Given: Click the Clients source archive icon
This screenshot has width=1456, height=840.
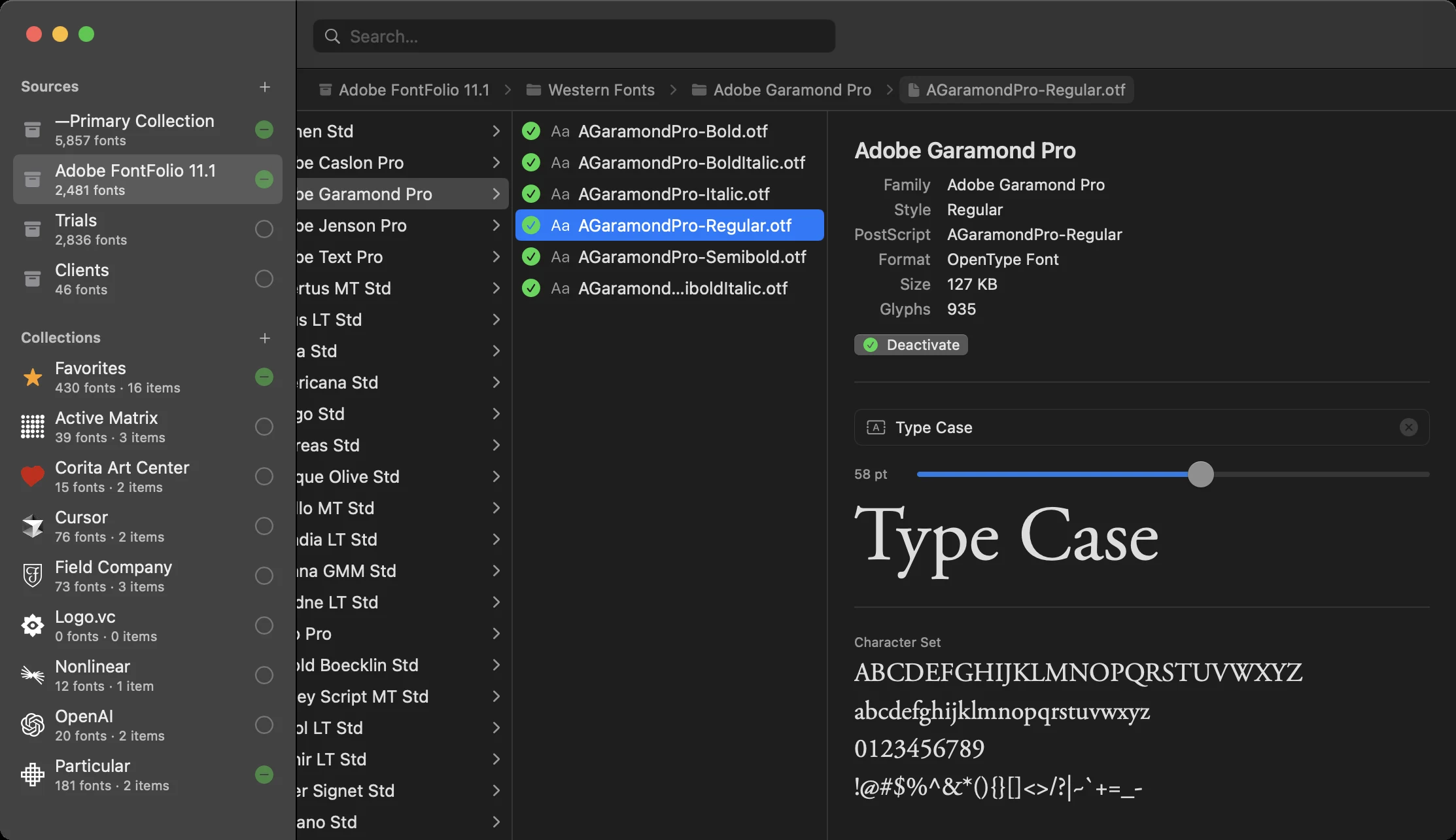Looking at the screenshot, I should (32, 279).
